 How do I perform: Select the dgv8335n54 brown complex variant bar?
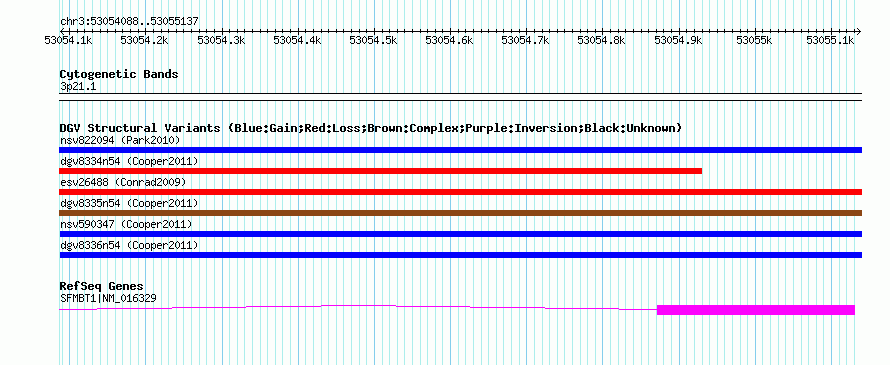[460, 213]
